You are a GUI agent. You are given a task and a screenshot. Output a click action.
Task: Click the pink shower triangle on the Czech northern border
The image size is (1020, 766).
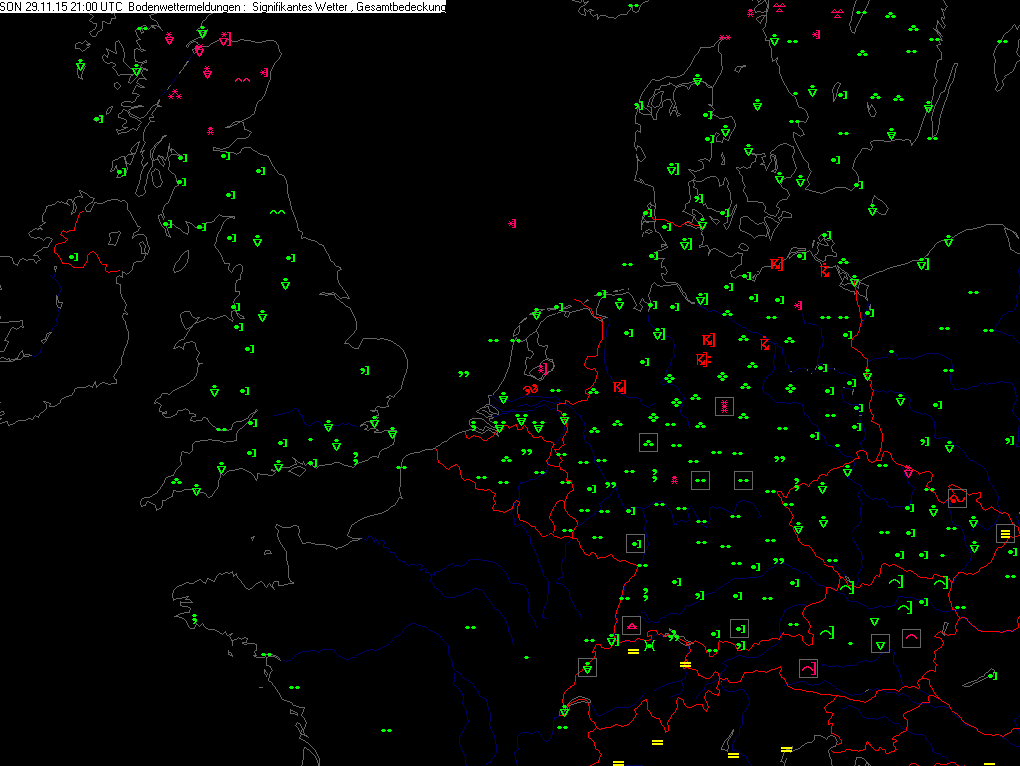(x=908, y=471)
